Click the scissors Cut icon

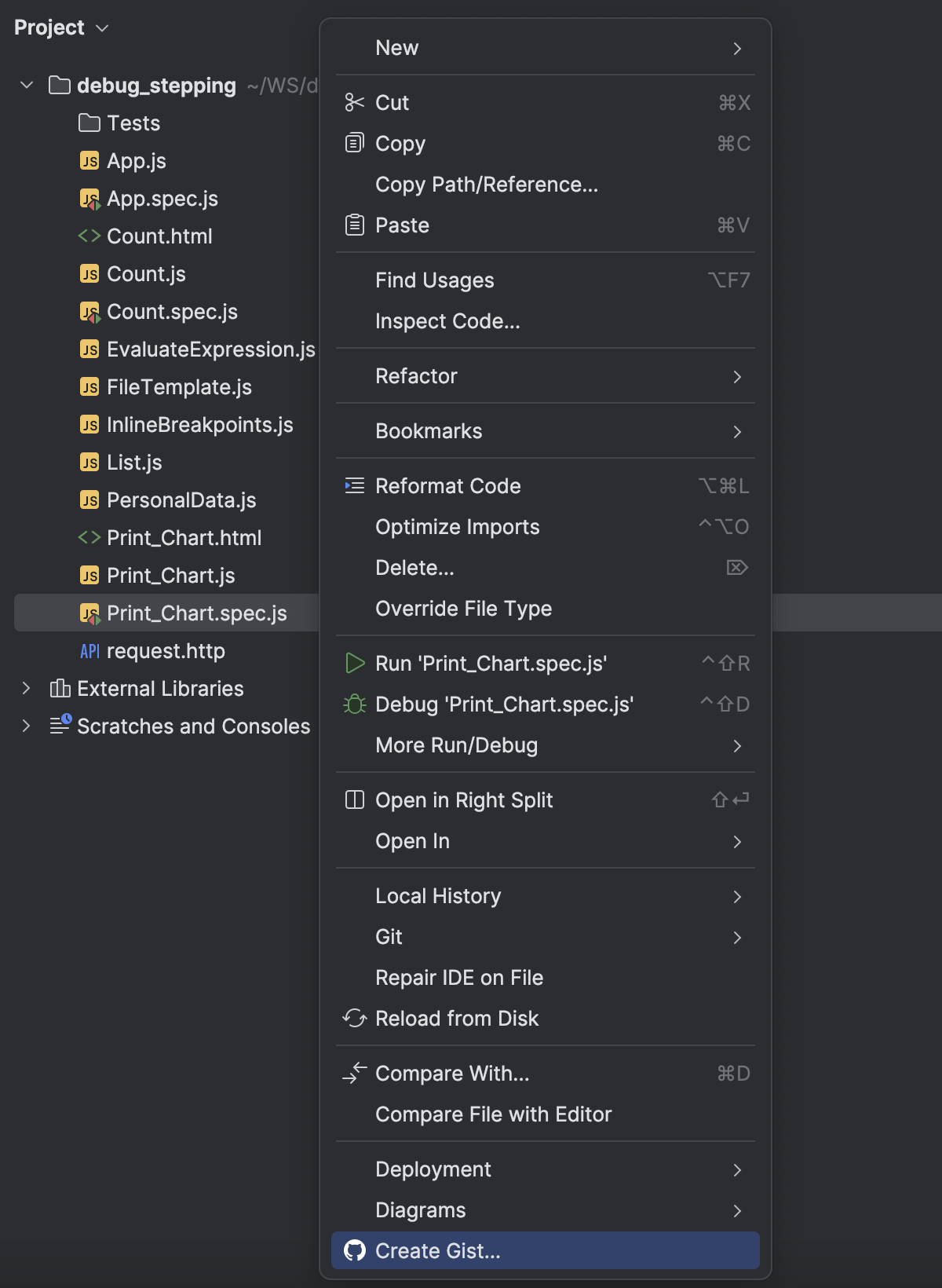point(355,103)
